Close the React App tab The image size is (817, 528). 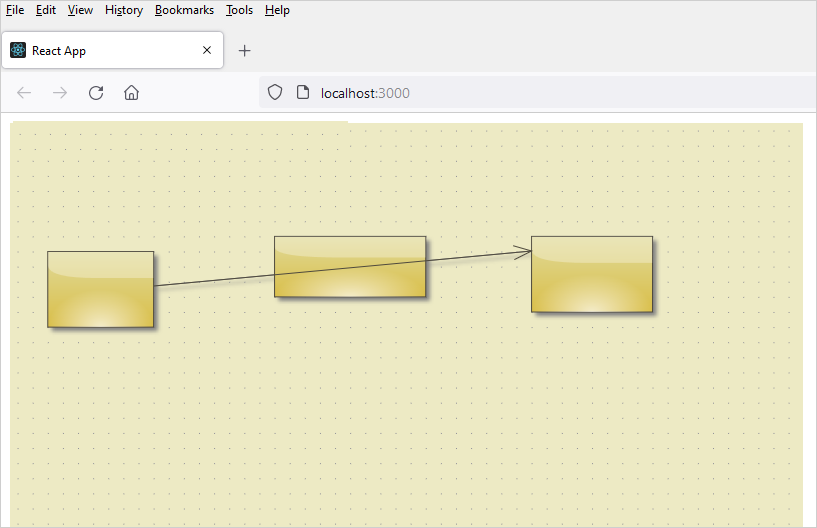point(207,51)
